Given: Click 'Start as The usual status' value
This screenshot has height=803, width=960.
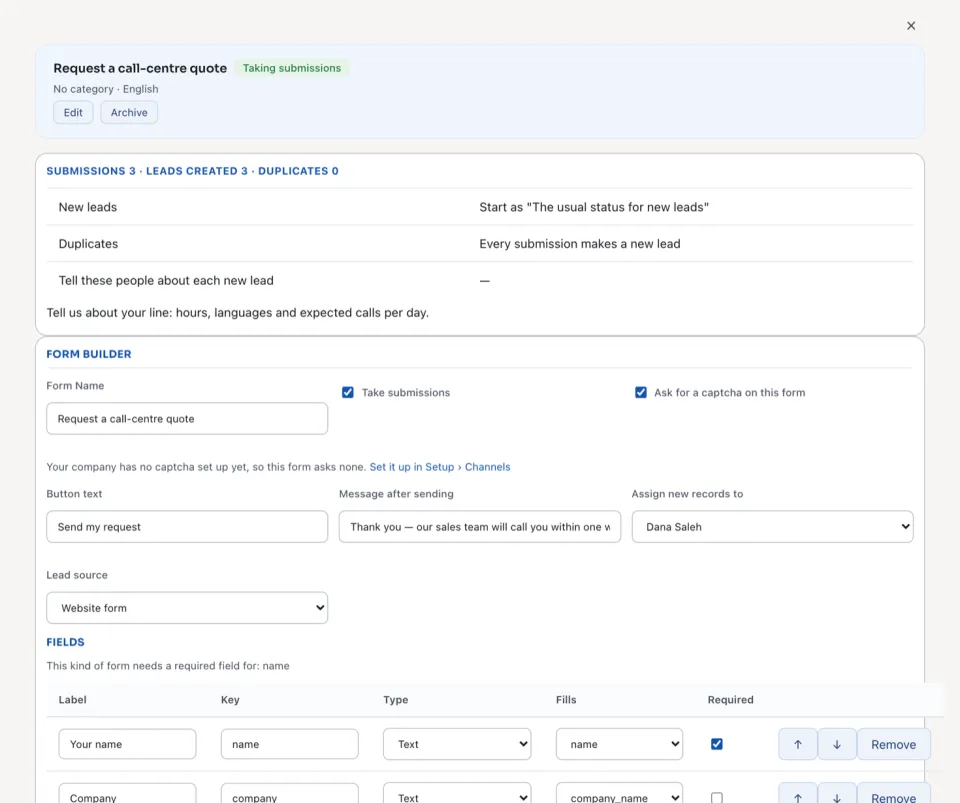Looking at the screenshot, I should [594, 207].
